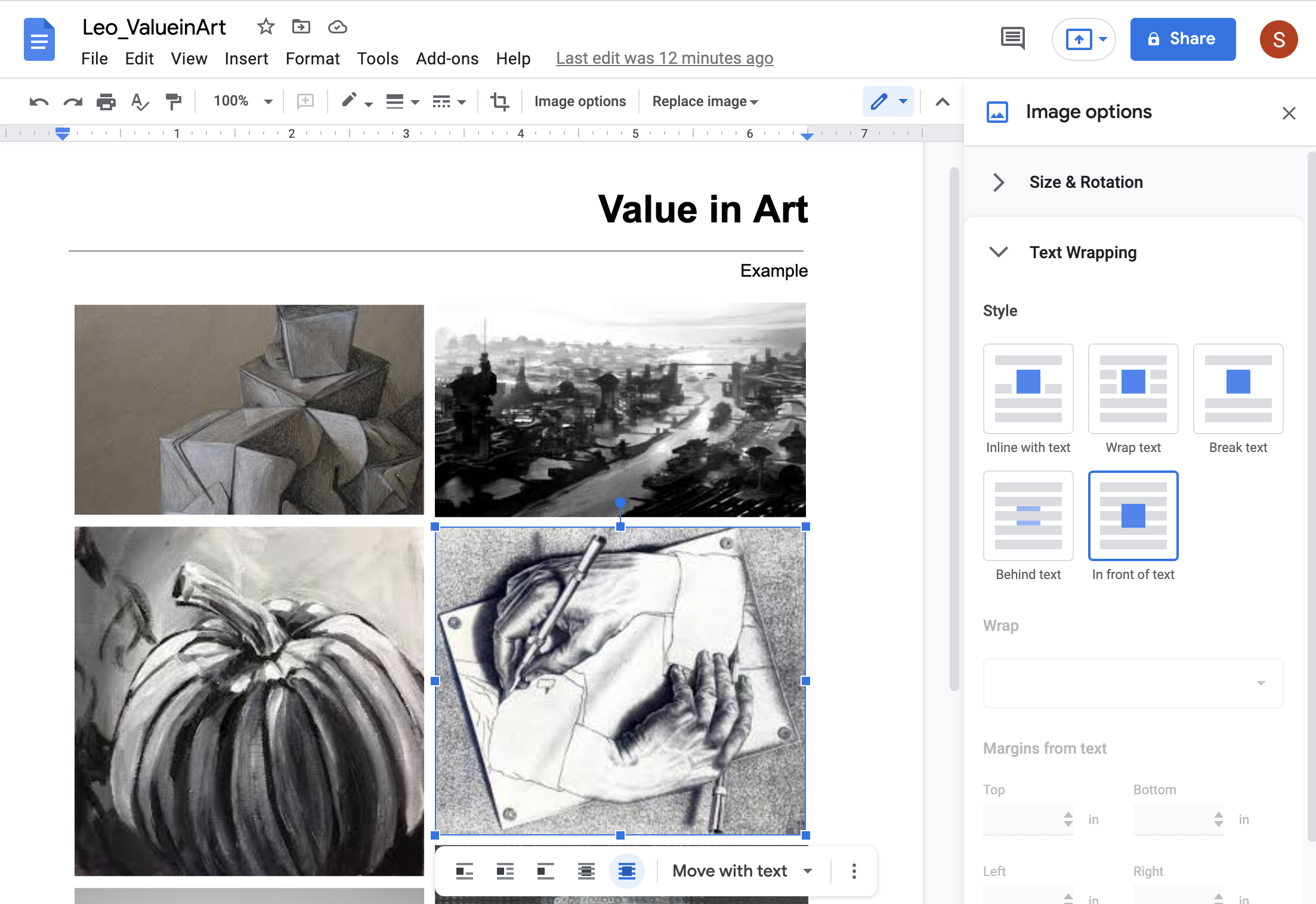
Task: Open the last edit history link
Action: 665,58
